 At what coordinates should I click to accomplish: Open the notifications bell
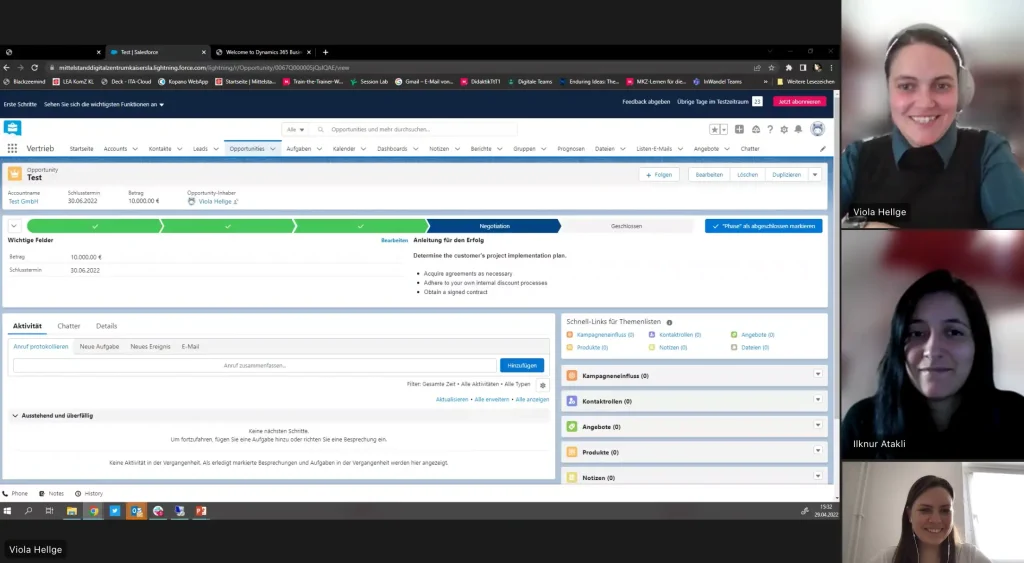click(x=798, y=129)
